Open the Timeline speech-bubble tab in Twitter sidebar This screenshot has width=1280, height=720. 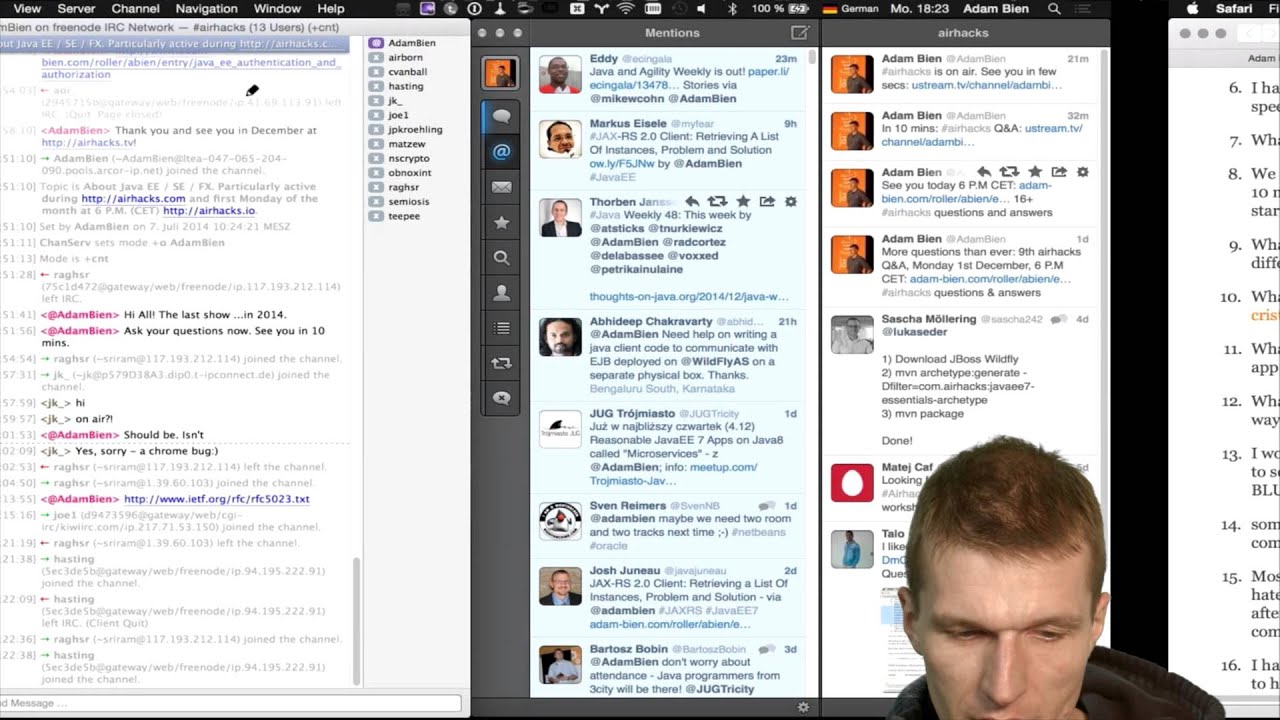(501, 116)
